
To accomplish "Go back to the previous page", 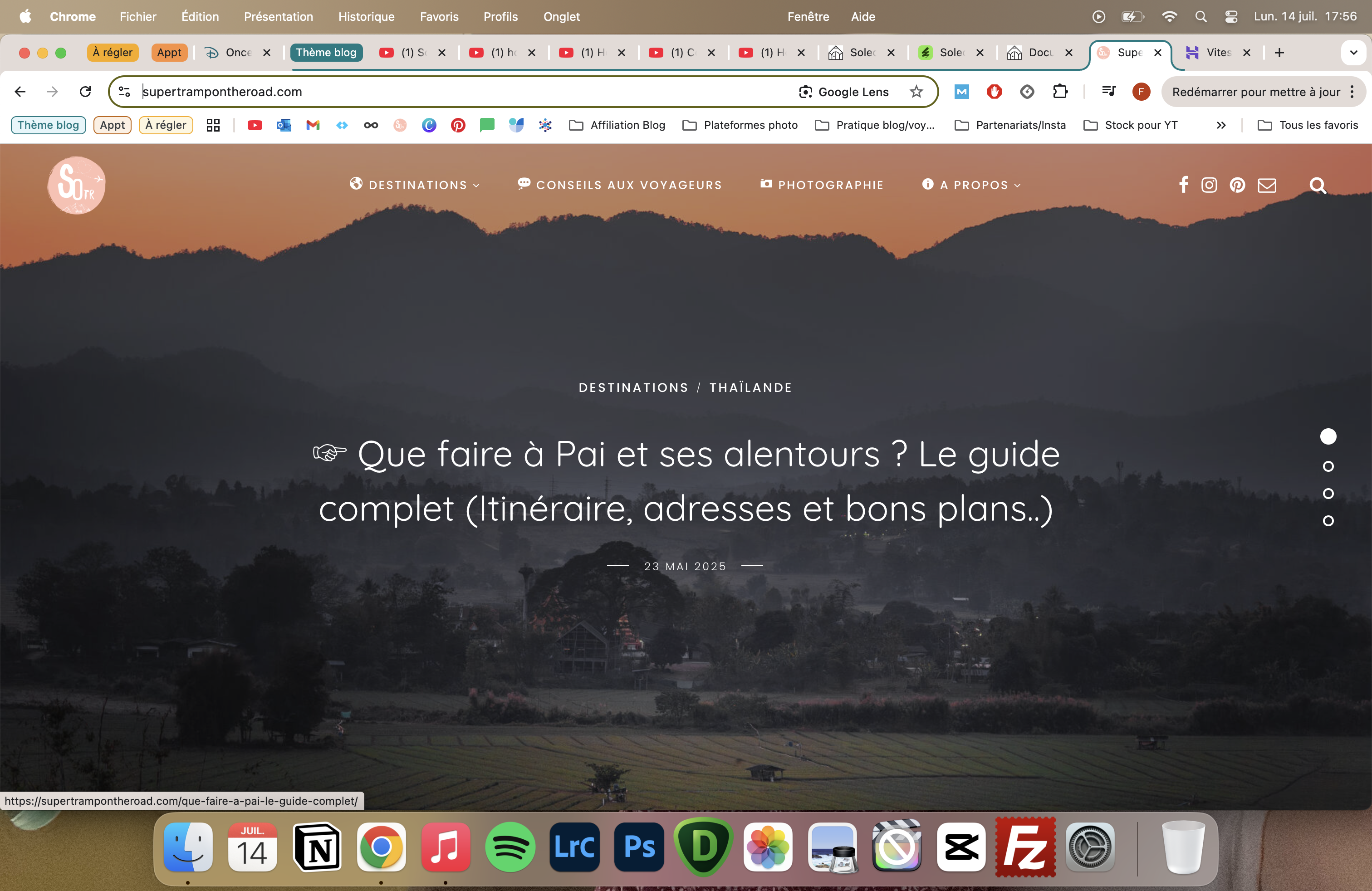I will click(20, 92).
